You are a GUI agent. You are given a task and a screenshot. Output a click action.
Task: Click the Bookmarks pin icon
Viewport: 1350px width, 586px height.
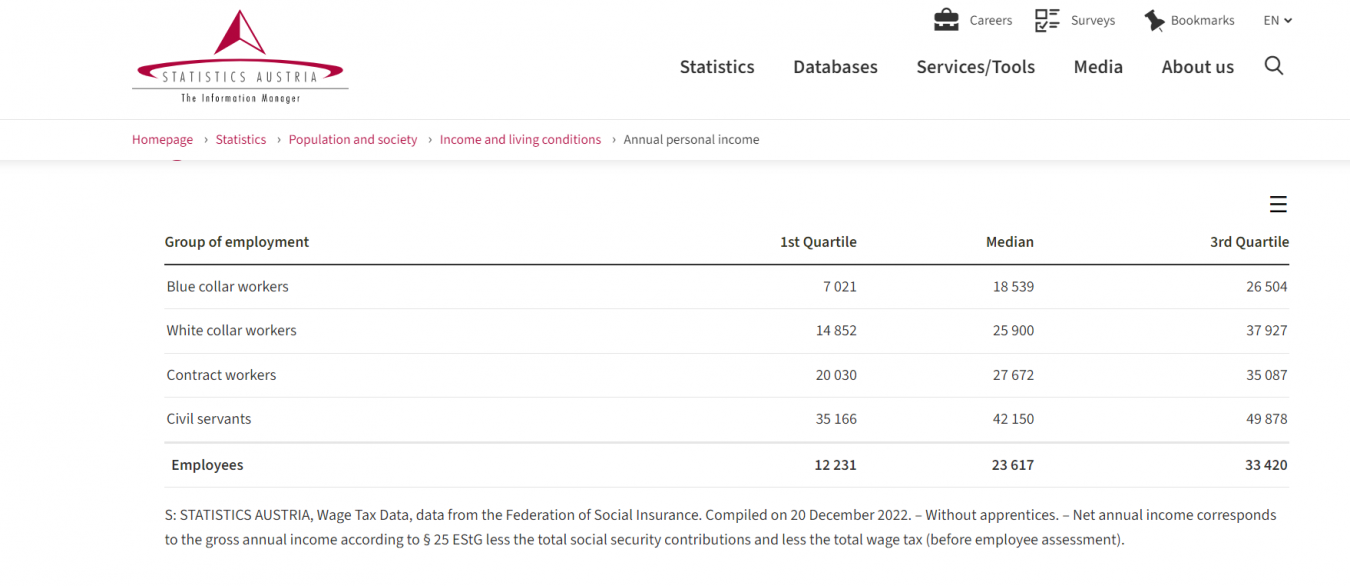(x=1154, y=20)
